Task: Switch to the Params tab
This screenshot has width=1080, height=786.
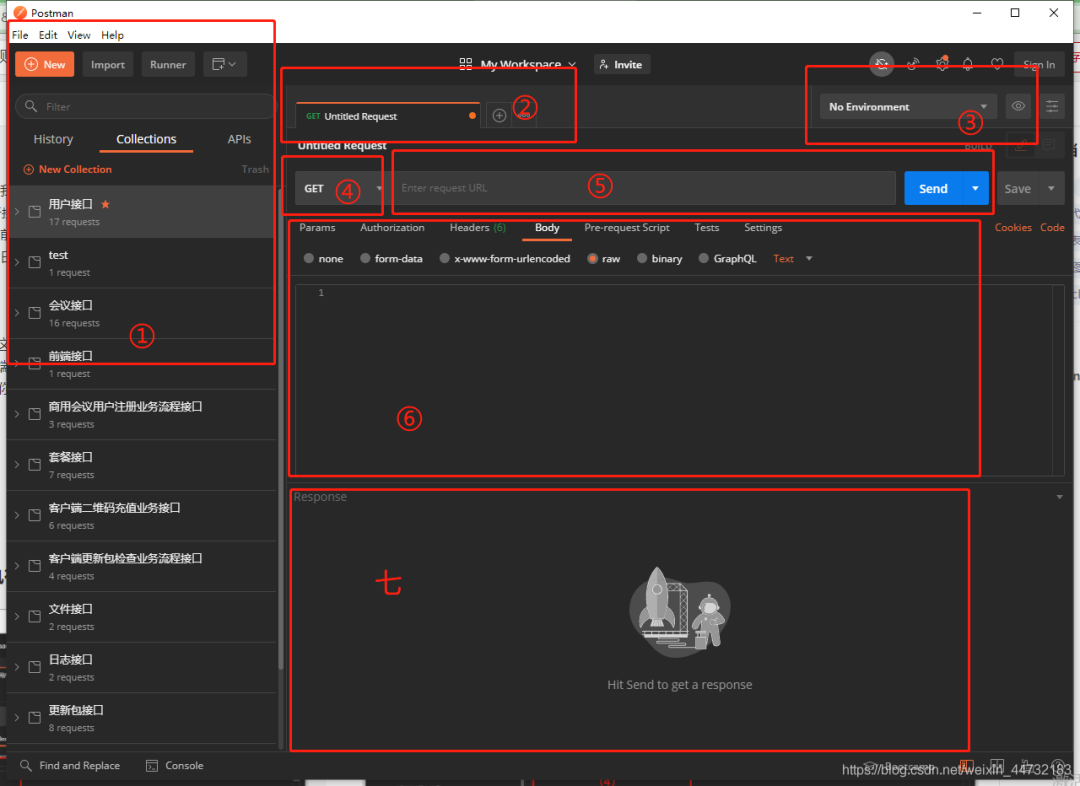Action: 317,227
